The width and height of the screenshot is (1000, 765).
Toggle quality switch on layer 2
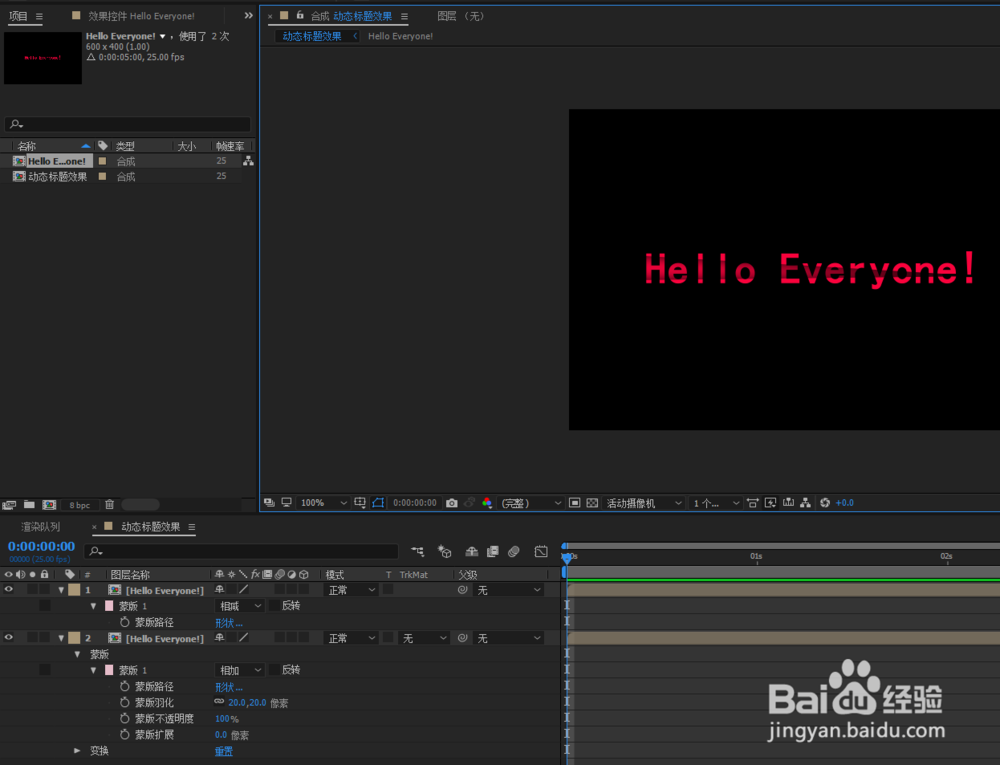click(244, 638)
